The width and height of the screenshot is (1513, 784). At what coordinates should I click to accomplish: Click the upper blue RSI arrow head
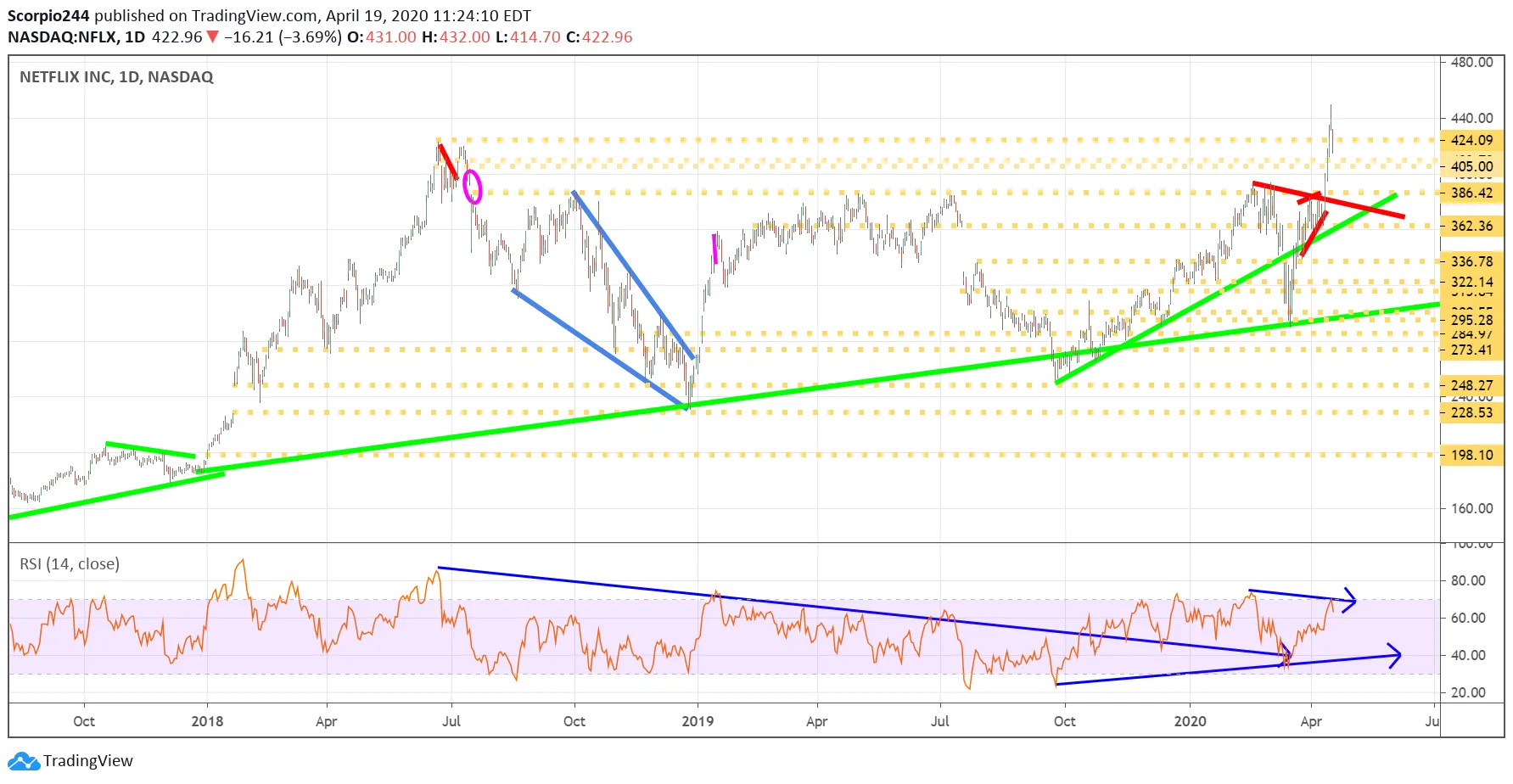pos(1349,600)
